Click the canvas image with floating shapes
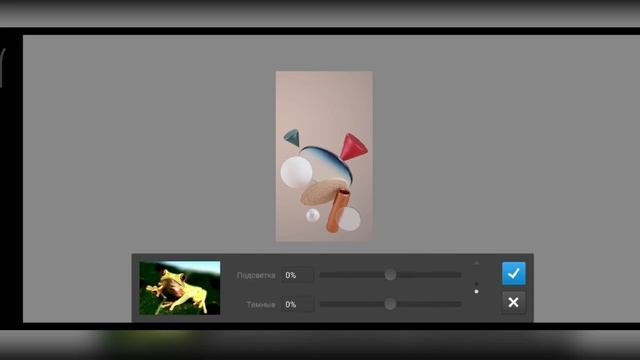 pos(324,156)
